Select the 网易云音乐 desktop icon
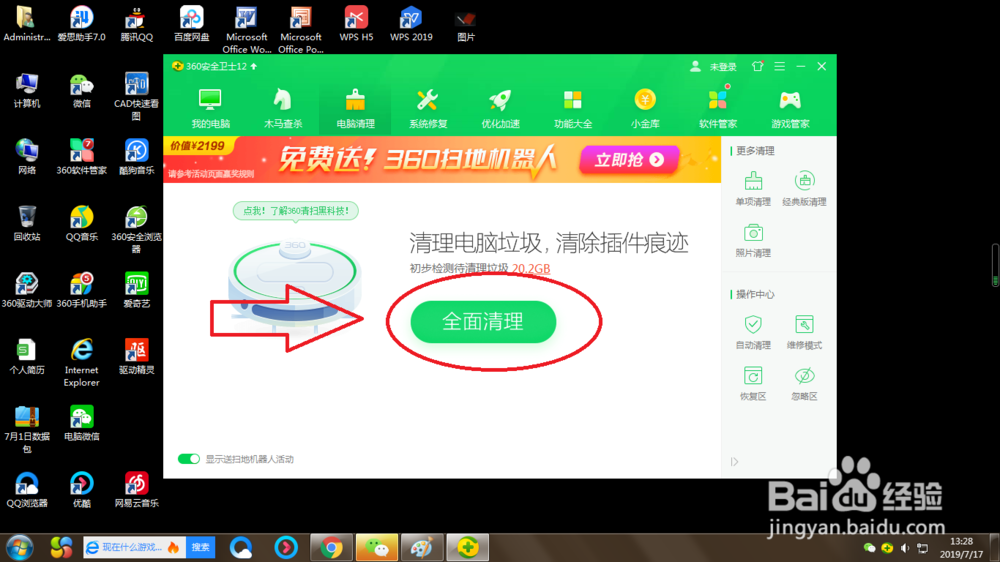The image size is (1000, 562). 136,490
